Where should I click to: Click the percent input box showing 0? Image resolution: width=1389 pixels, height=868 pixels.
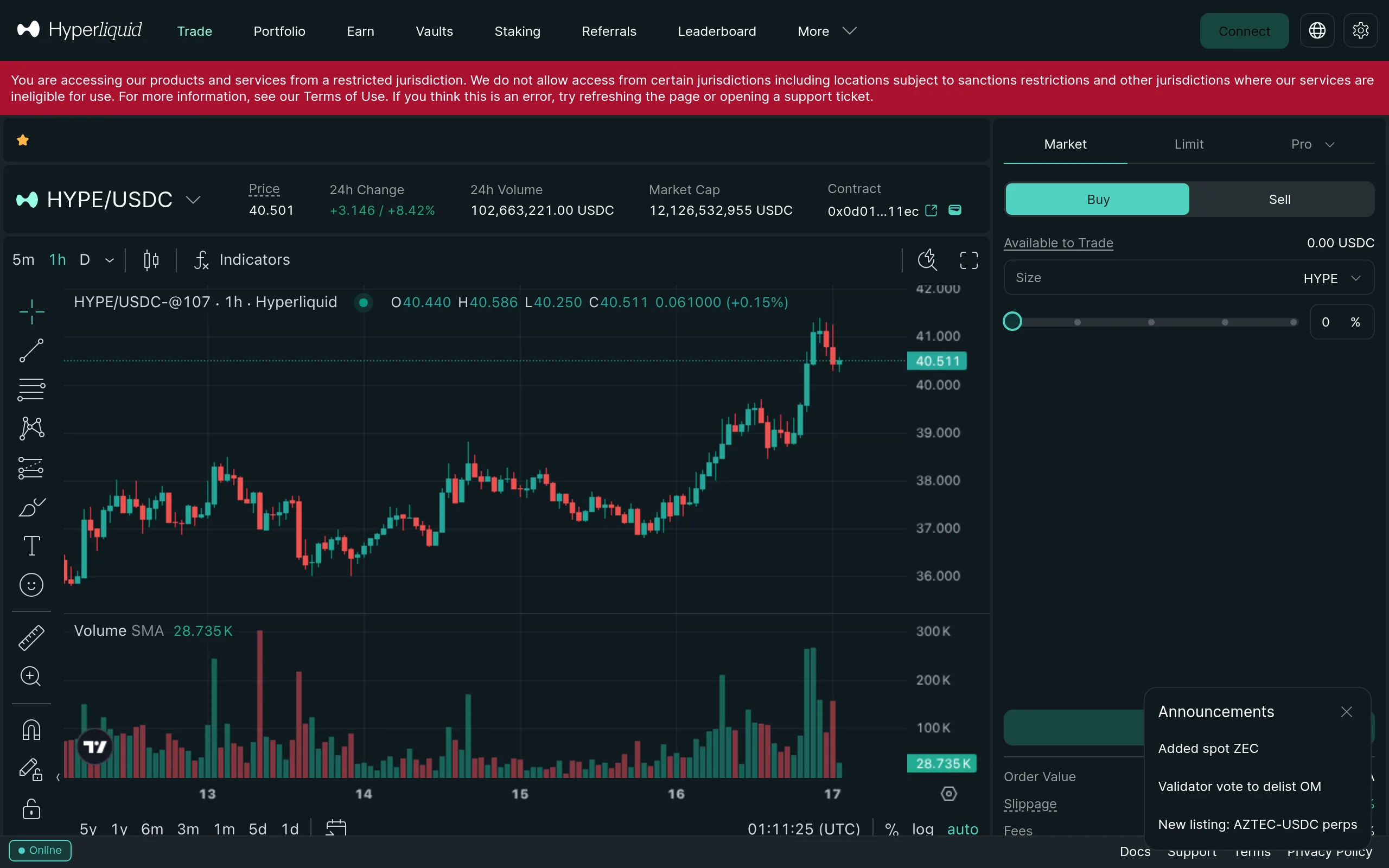coord(1341,322)
